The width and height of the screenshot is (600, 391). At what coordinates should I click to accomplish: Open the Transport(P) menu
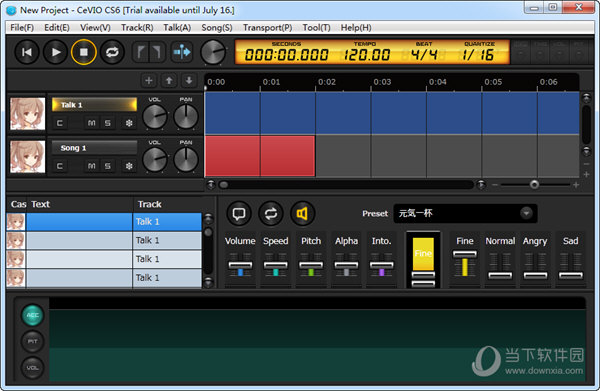coord(267,28)
